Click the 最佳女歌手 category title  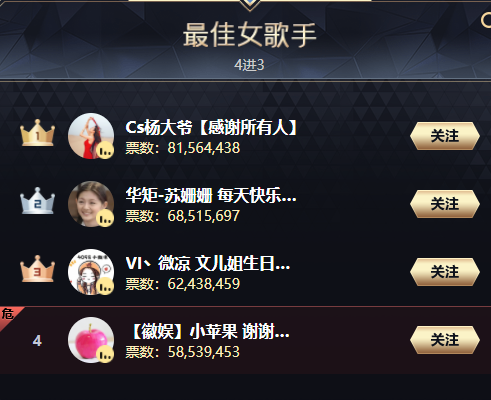click(x=249, y=35)
